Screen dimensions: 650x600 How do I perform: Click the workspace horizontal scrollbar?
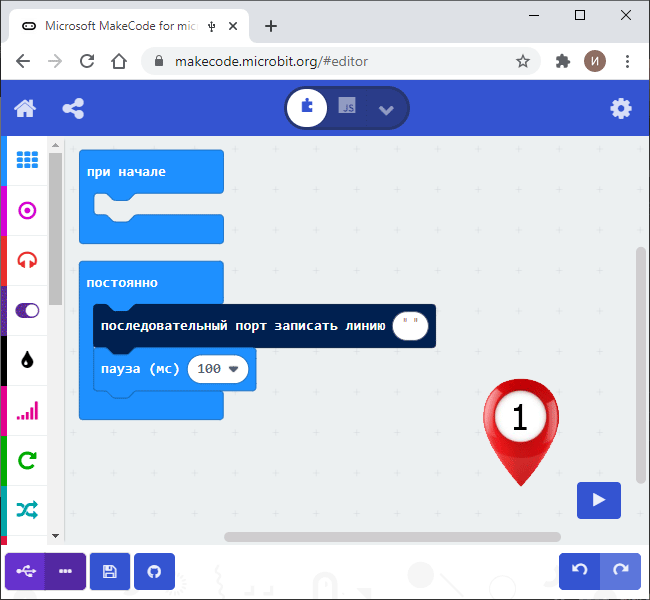(x=392, y=537)
